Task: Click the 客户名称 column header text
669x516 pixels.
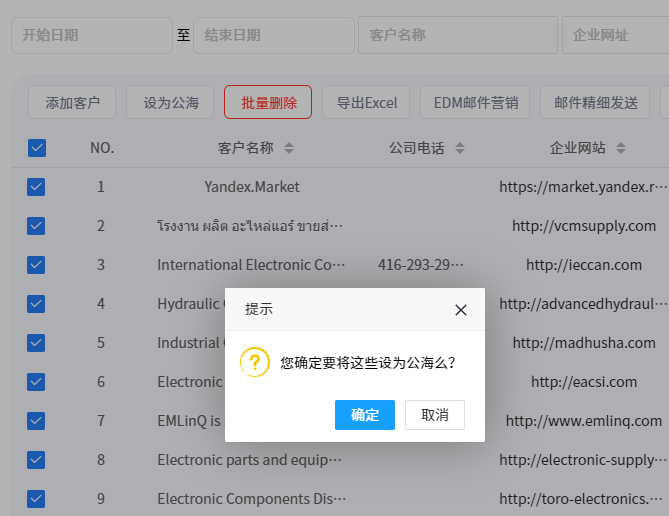Action: [x=245, y=148]
